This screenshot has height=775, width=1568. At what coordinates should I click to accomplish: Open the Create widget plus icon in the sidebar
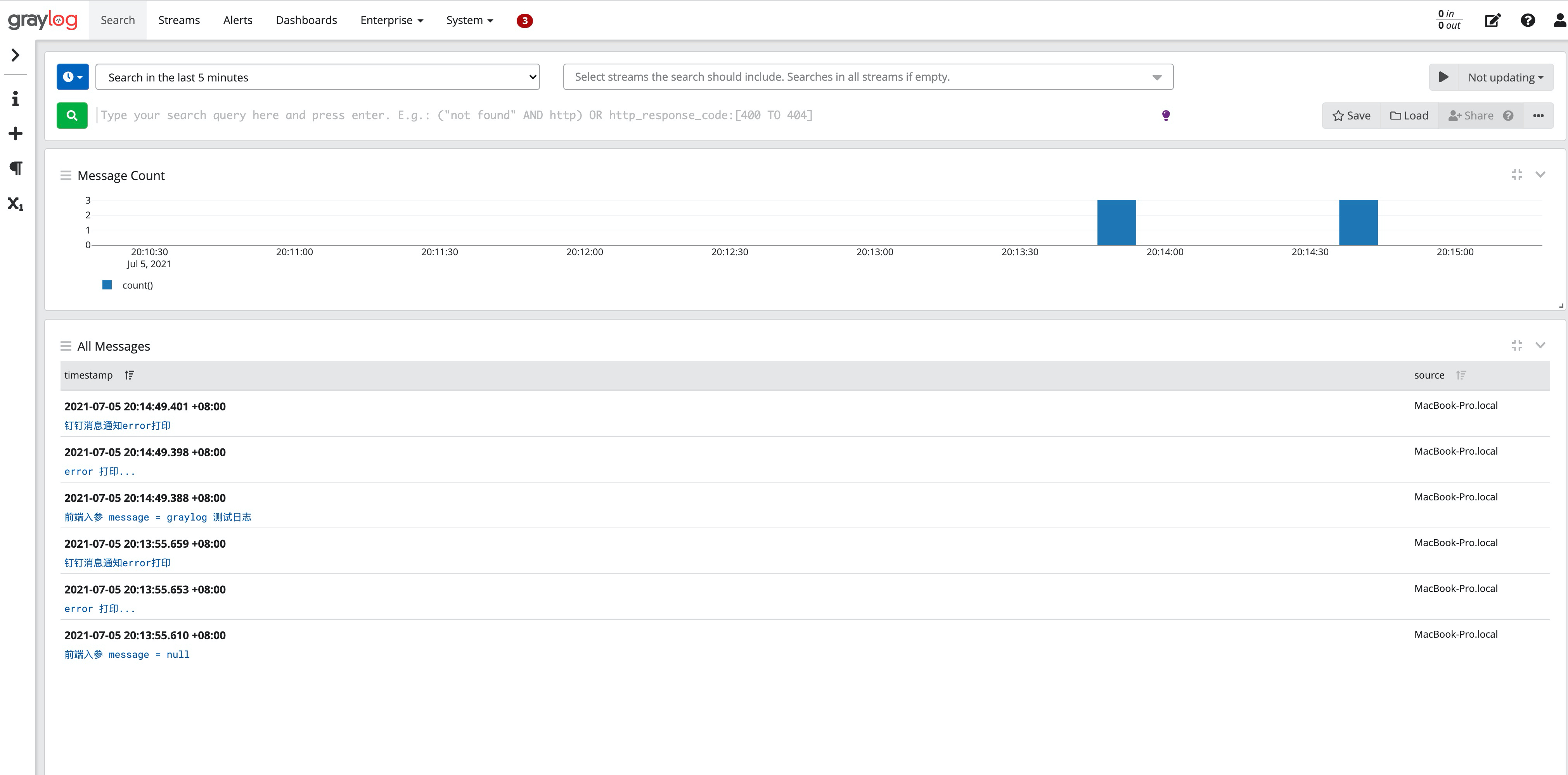(x=16, y=133)
